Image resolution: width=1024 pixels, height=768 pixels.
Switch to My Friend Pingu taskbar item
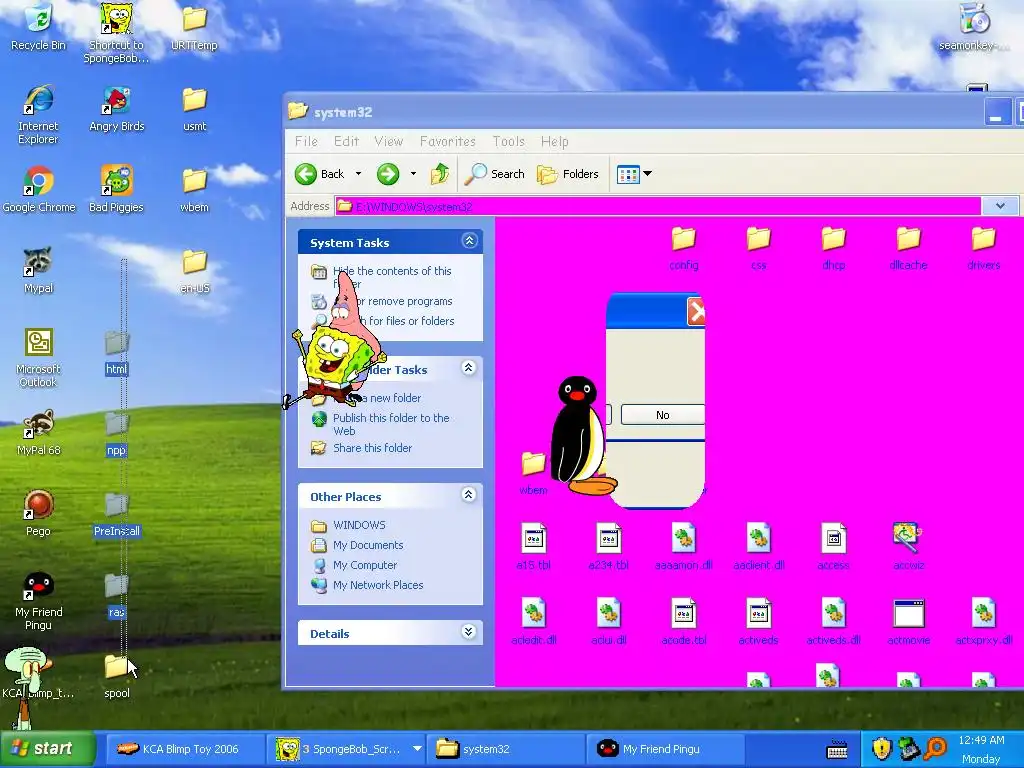pos(667,749)
